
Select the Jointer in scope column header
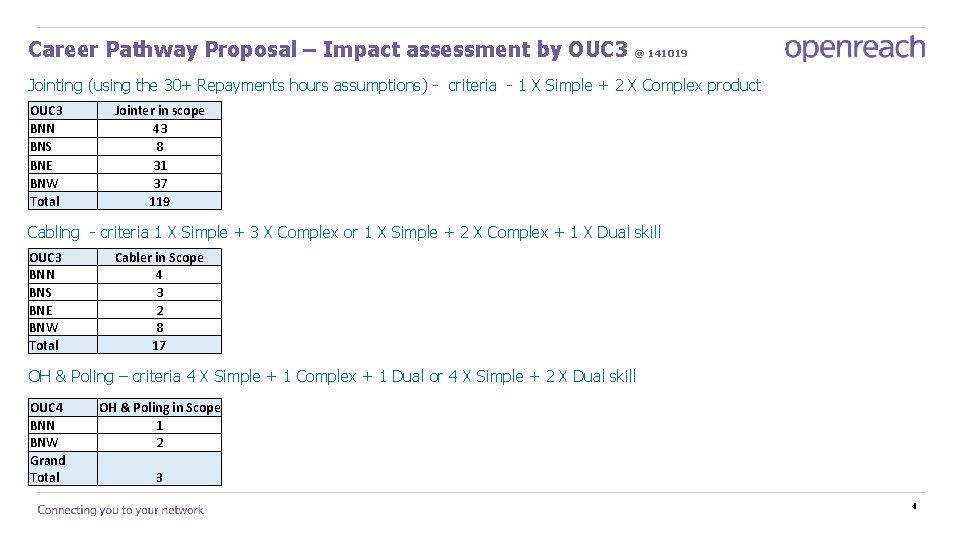click(159, 111)
